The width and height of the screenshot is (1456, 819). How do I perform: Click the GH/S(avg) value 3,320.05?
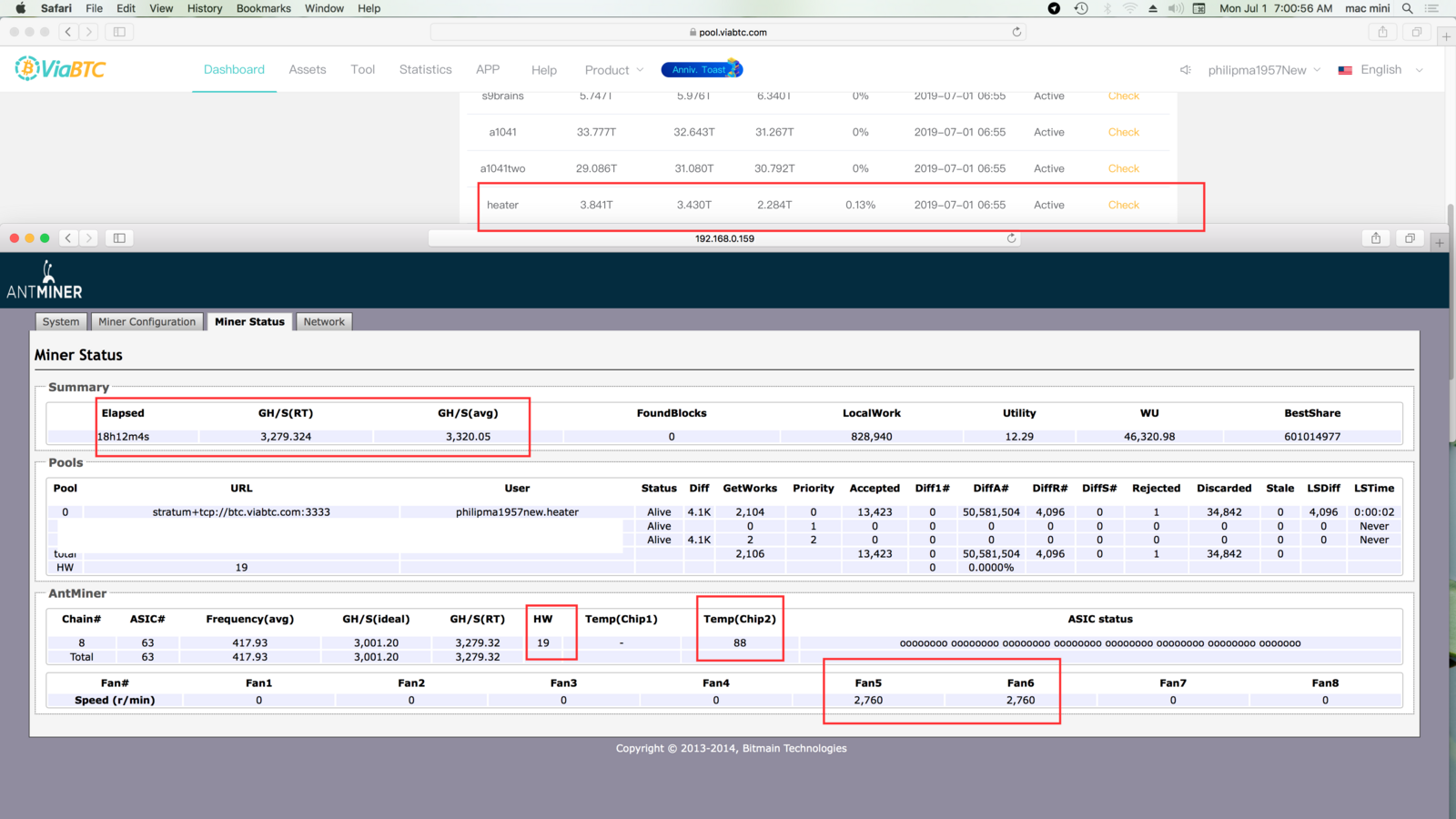468,437
